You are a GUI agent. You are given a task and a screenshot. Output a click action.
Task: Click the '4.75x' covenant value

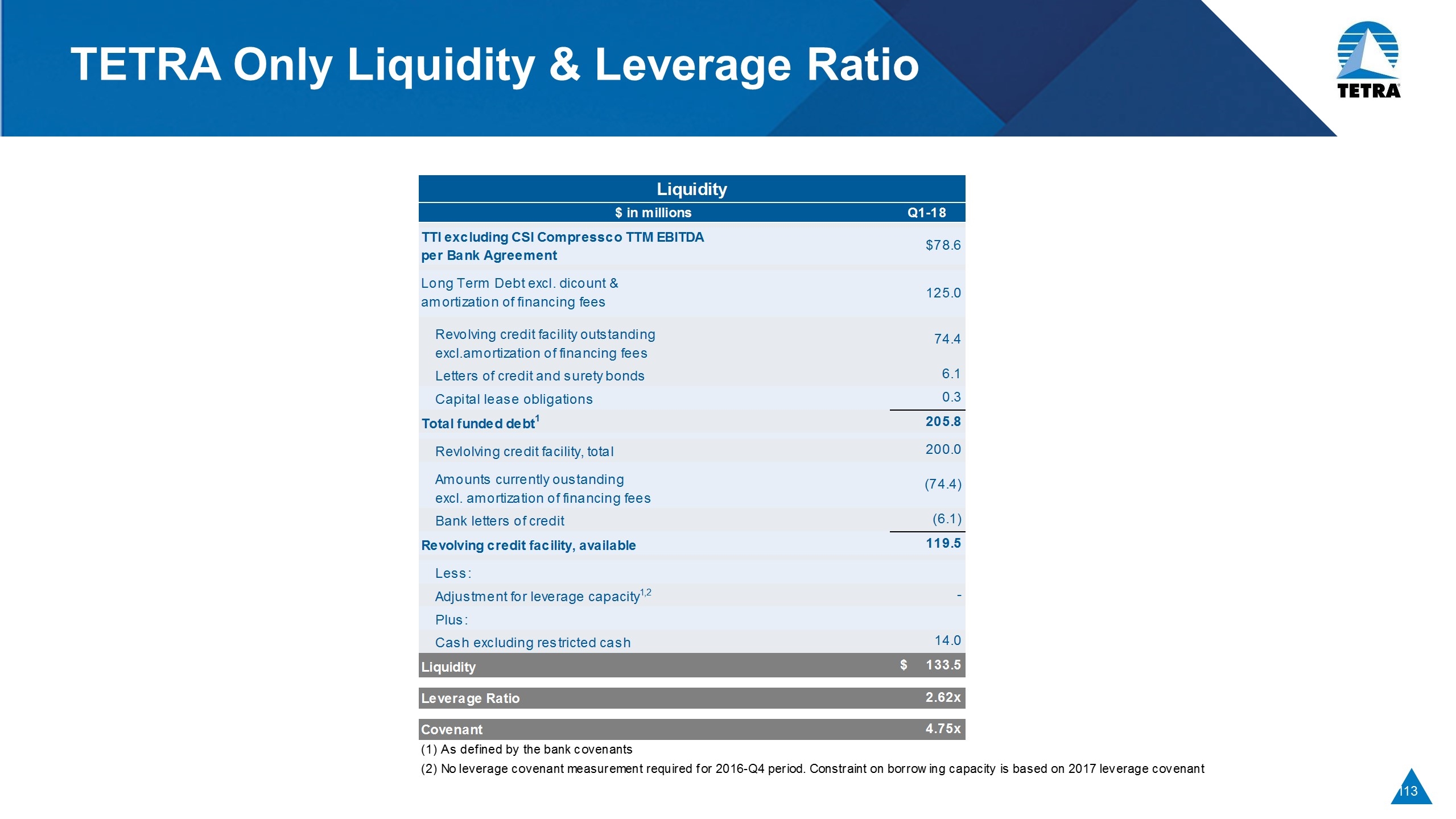click(x=943, y=729)
